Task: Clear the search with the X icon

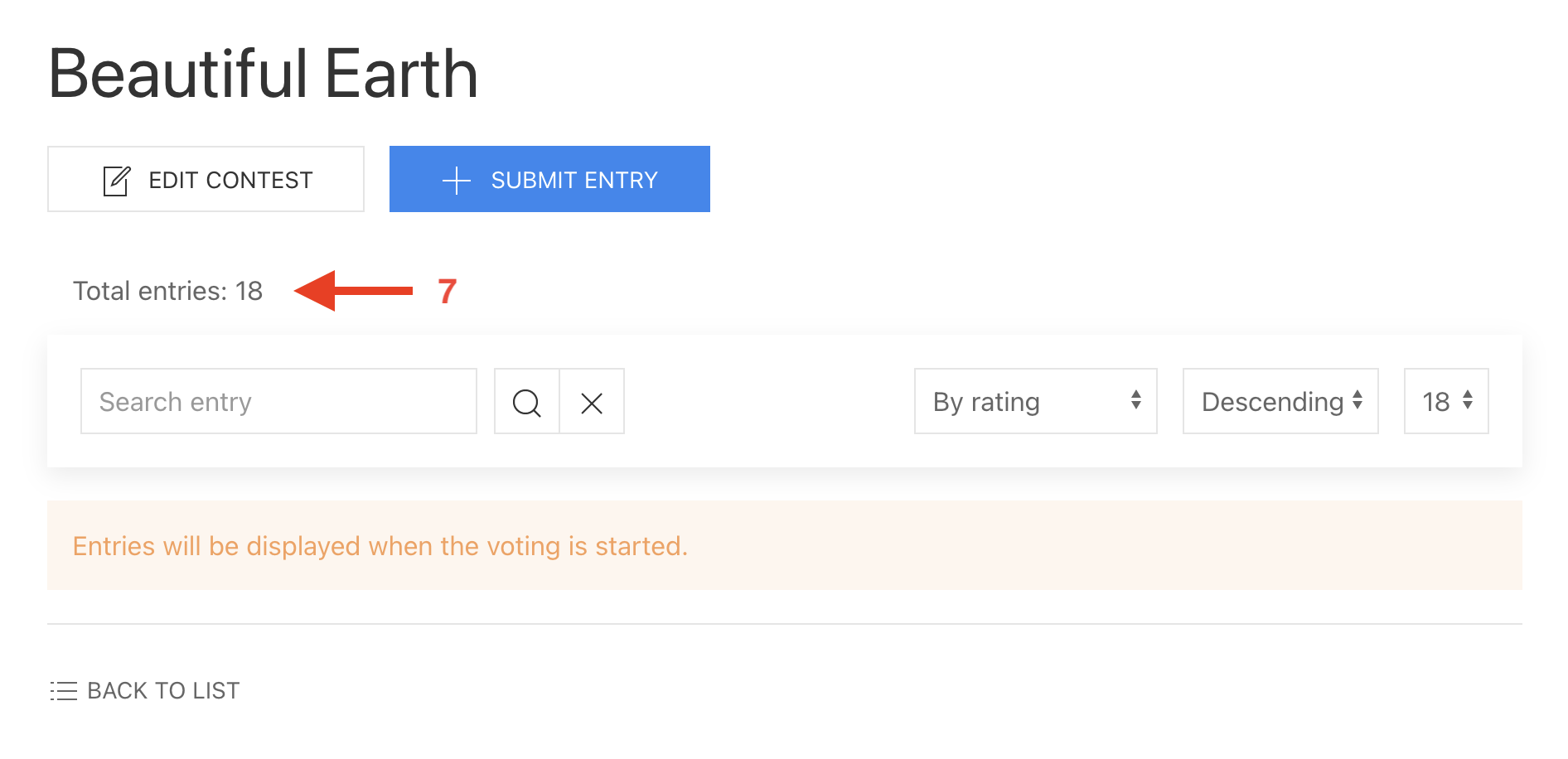Action: coord(592,403)
